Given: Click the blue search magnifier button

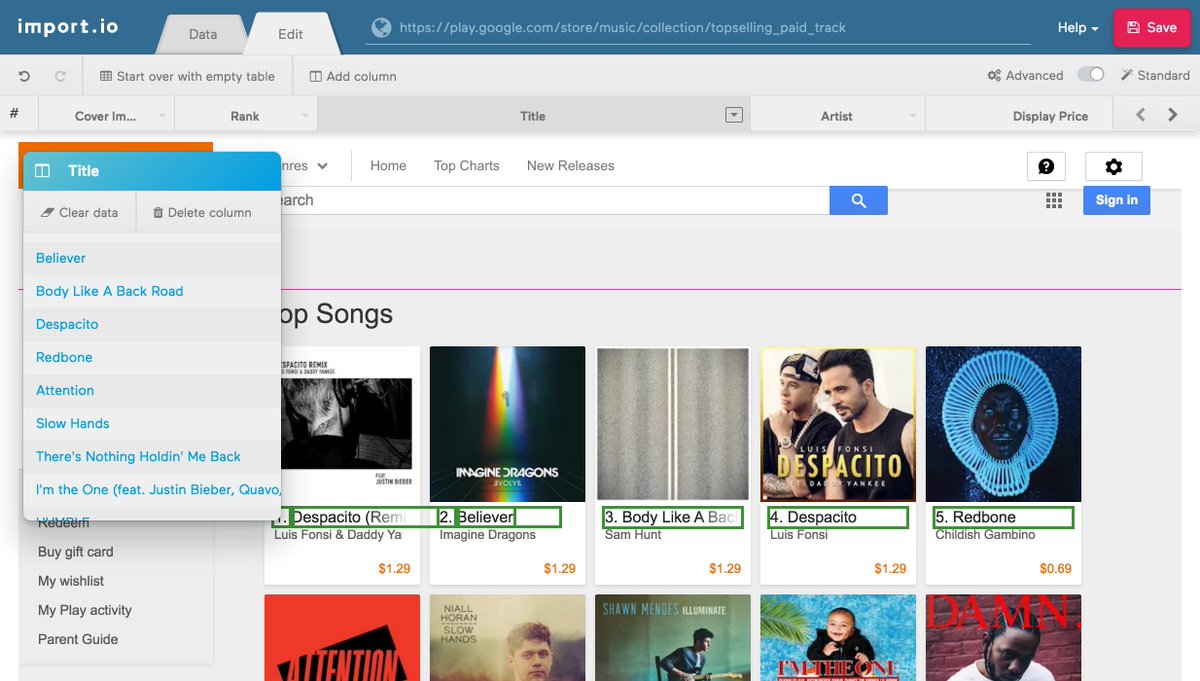Looking at the screenshot, I should pos(858,200).
